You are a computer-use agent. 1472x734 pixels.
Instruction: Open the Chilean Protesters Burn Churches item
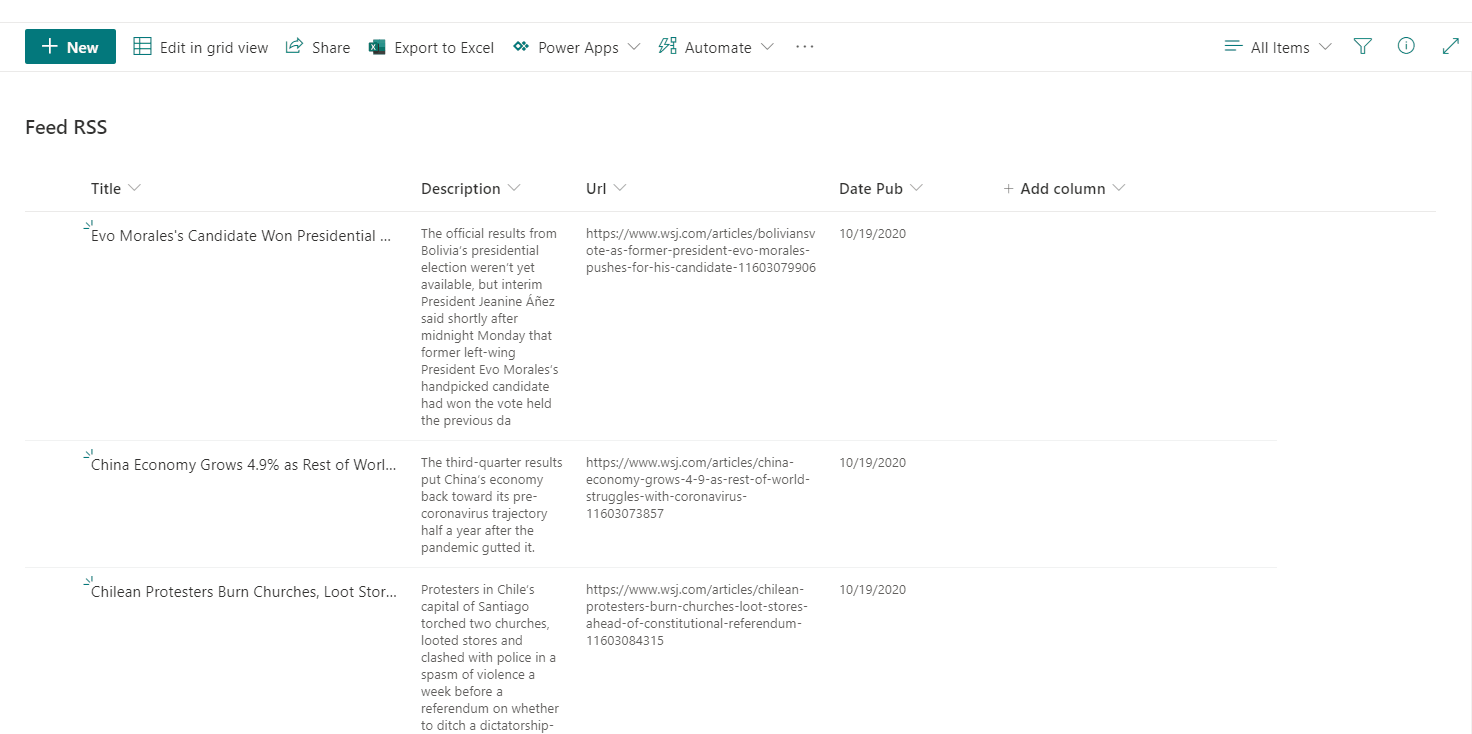point(243,592)
